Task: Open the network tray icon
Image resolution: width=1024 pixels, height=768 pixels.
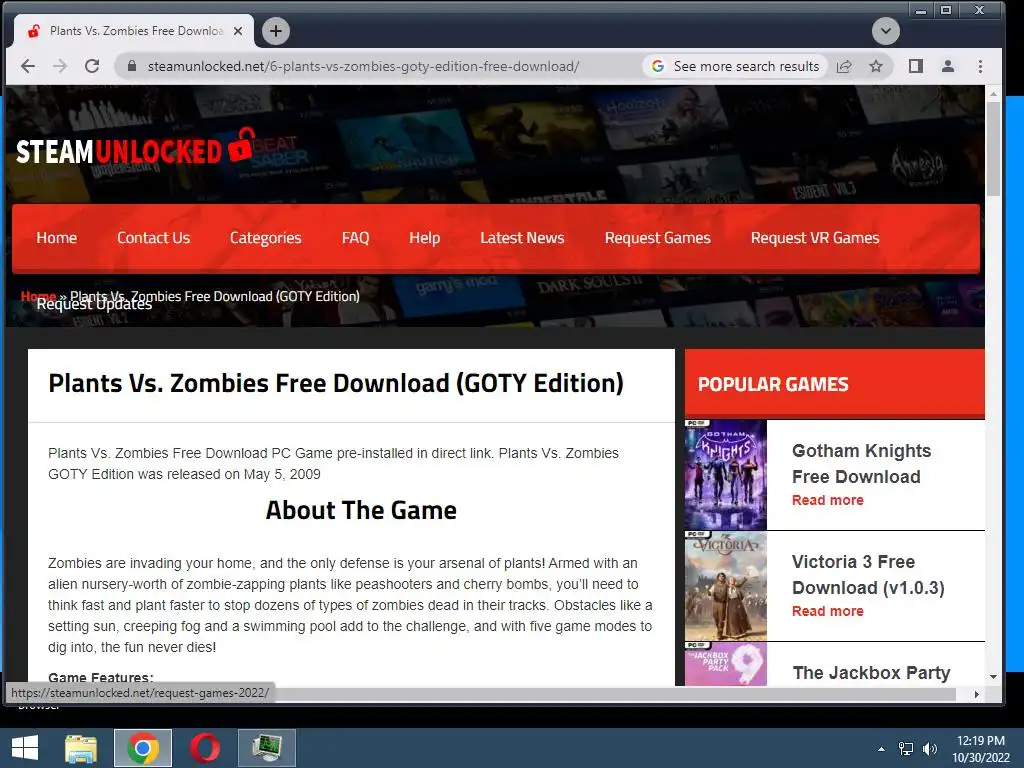Action: tap(906, 749)
